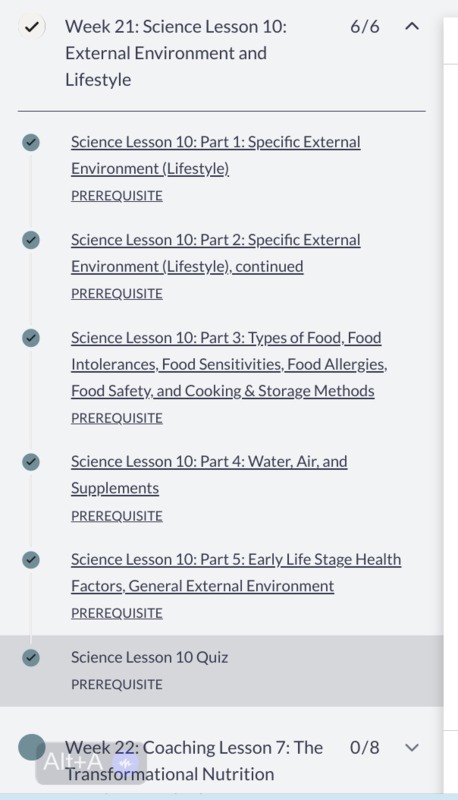Click Part 1 lesson completion check icon

point(31,142)
